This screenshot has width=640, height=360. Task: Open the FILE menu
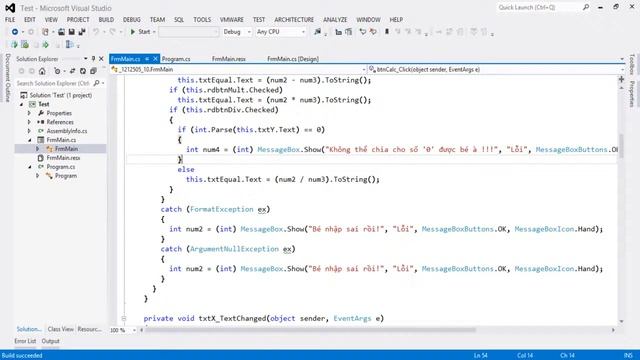[x=10, y=20]
